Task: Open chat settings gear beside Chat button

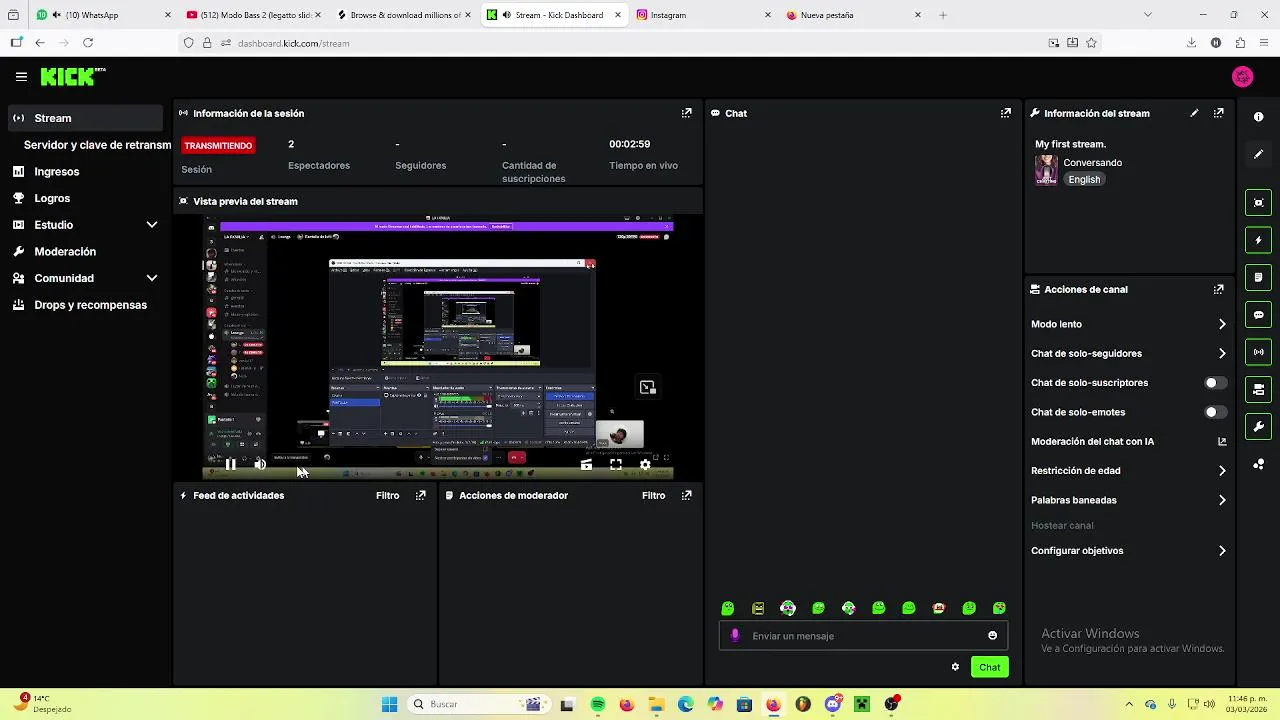Action: [955, 667]
